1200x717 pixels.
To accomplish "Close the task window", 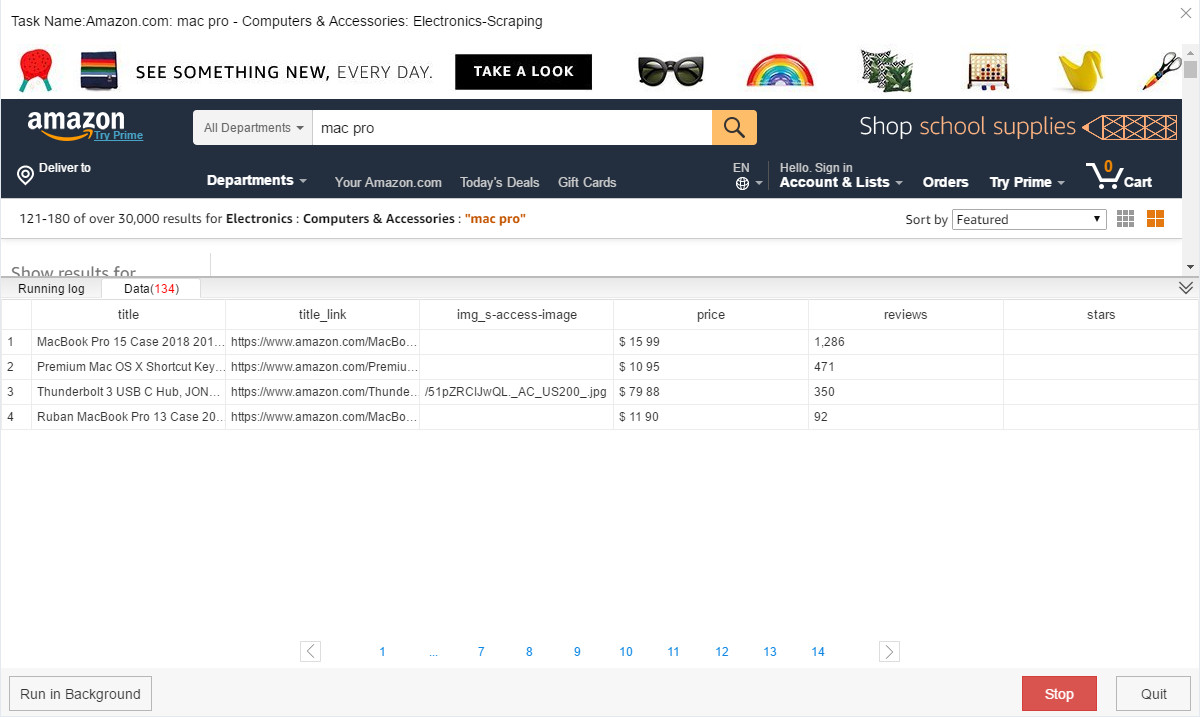I will click(x=1186, y=12).
